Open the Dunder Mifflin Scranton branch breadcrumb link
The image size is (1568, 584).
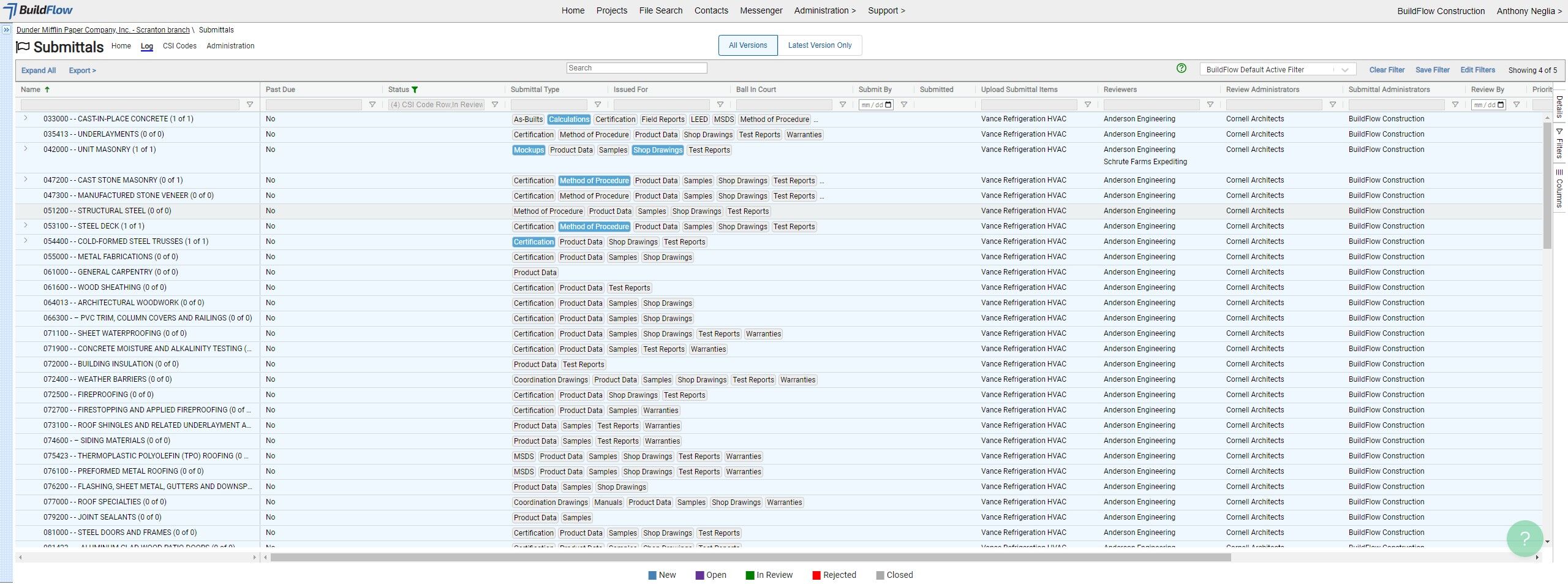(x=103, y=30)
